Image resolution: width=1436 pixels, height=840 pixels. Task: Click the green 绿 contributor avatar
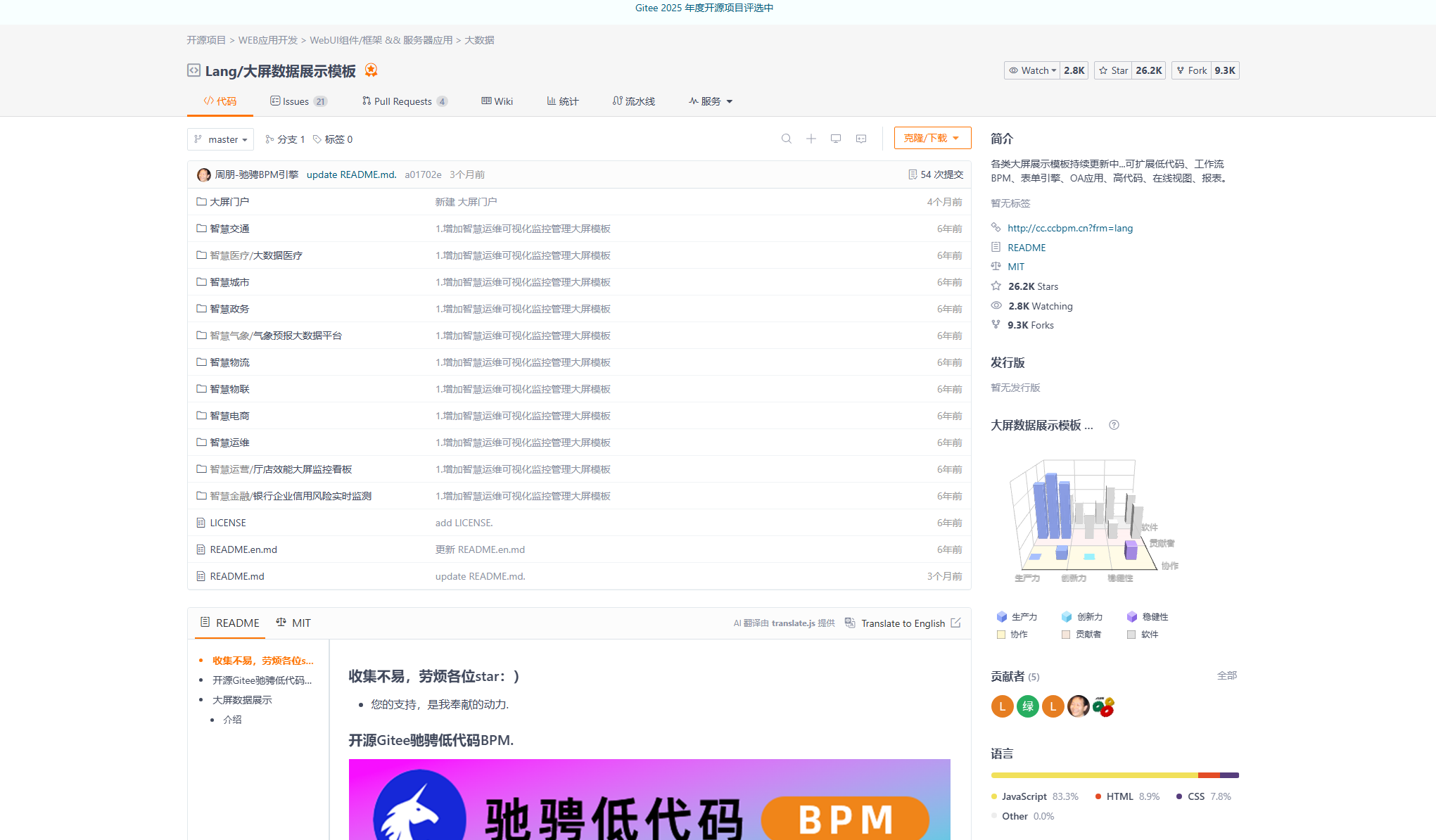click(1027, 706)
